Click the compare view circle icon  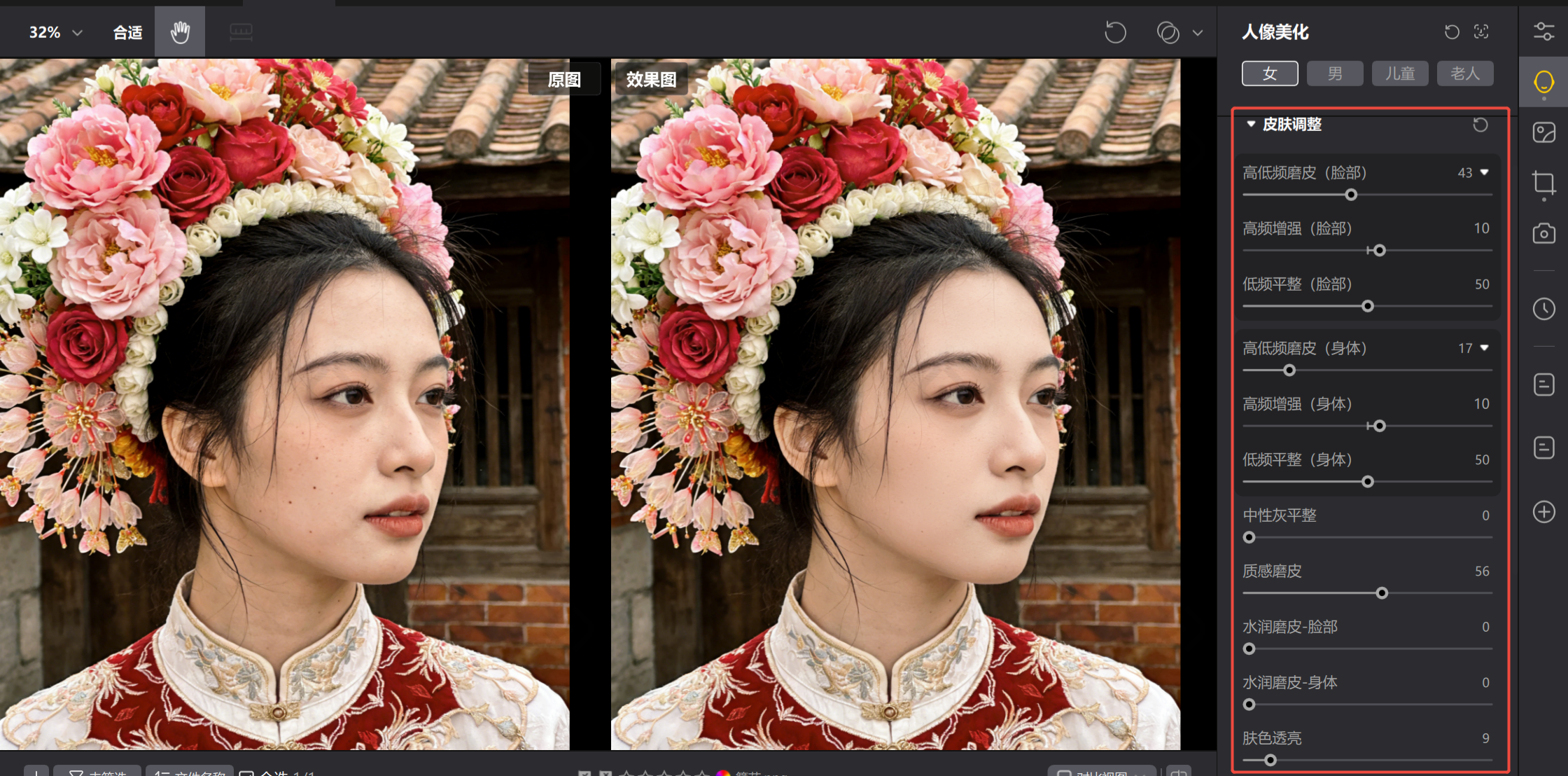(1168, 32)
